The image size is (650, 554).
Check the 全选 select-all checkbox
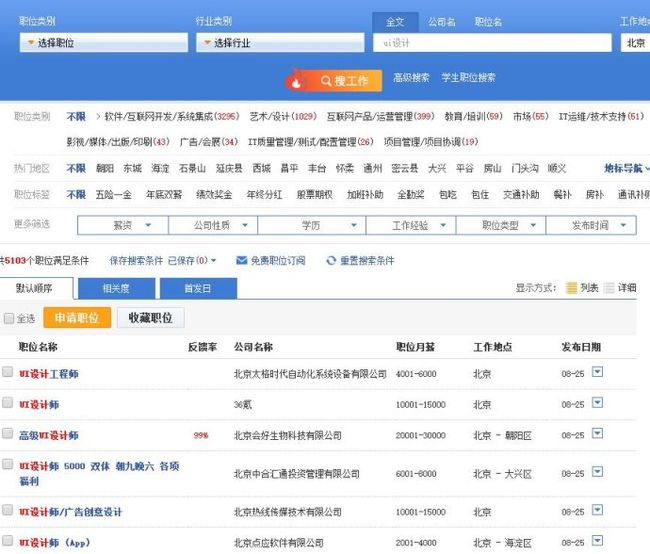[9, 318]
